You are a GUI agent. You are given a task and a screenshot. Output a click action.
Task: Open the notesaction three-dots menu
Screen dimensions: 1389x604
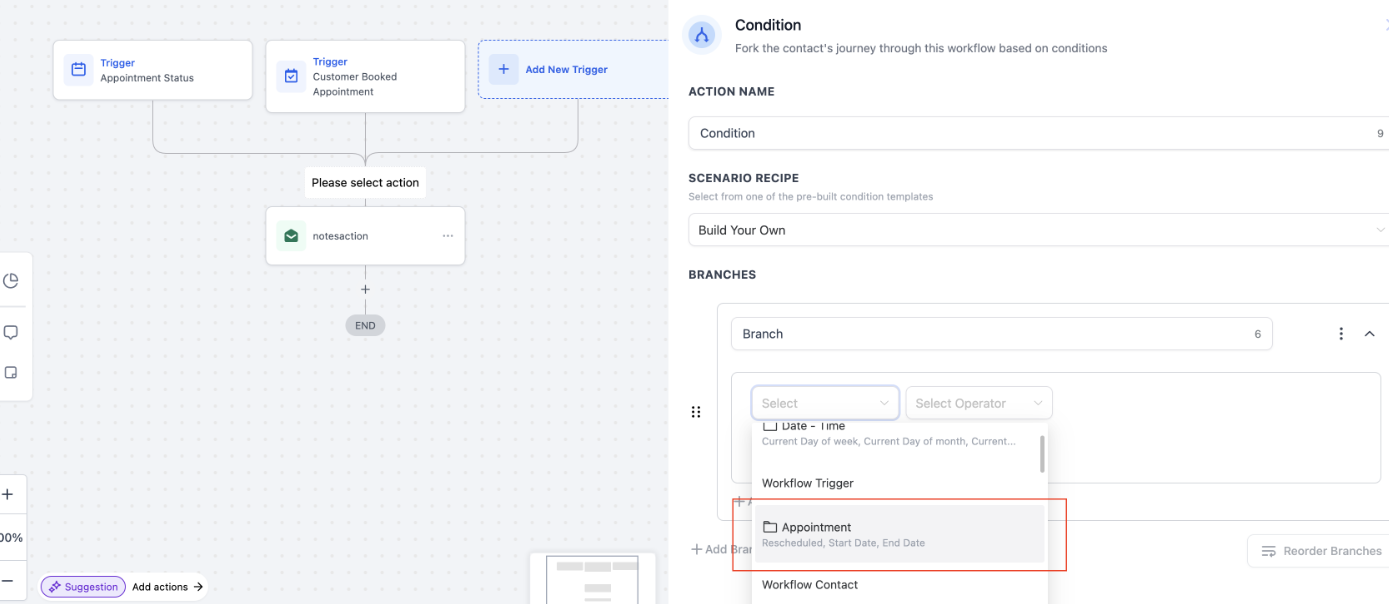(x=447, y=236)
